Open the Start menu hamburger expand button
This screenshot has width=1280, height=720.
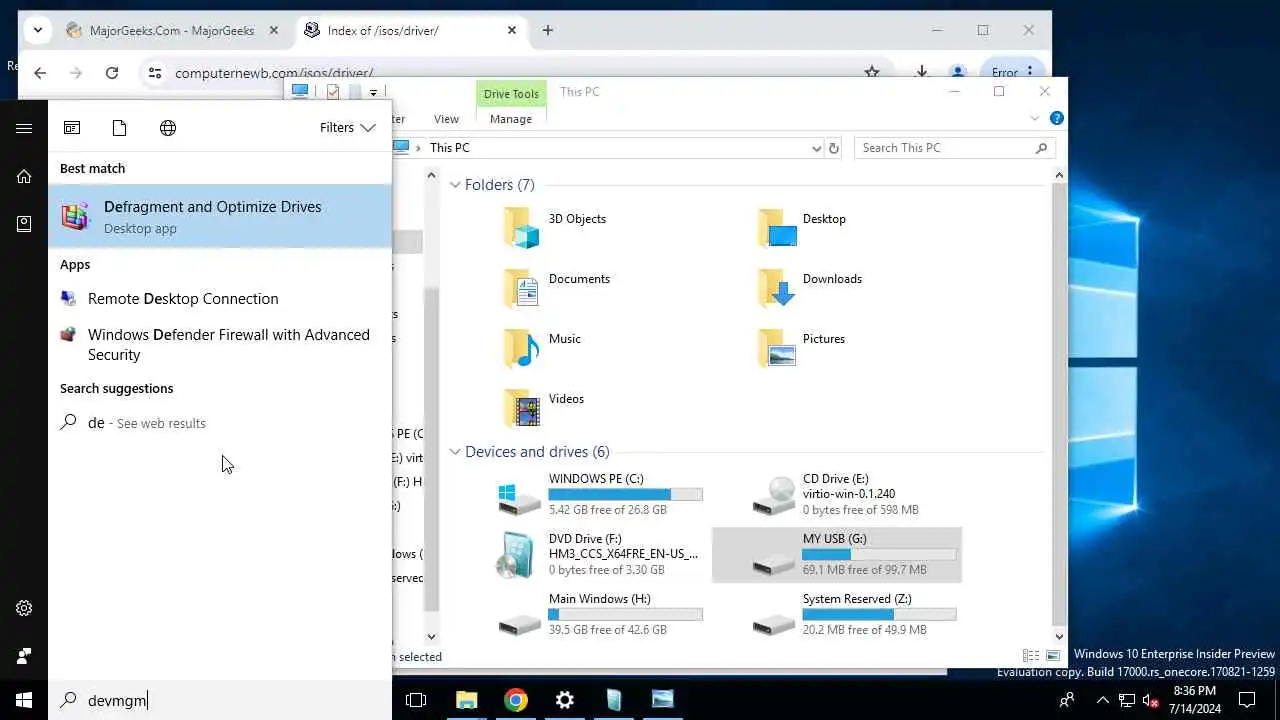24,128
